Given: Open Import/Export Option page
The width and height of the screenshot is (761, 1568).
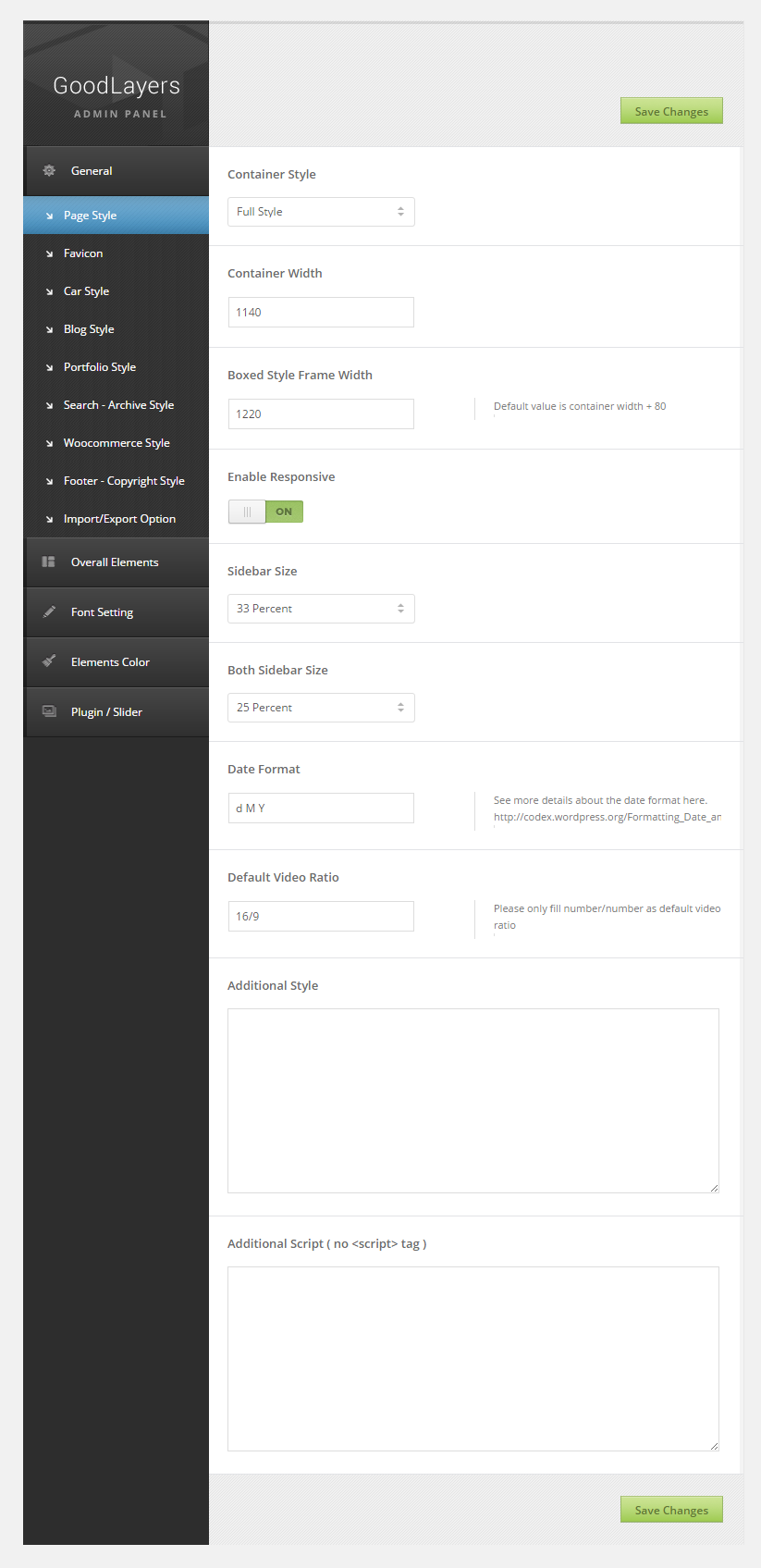Looking at the screenshot, I should click(x=119, y=519).
